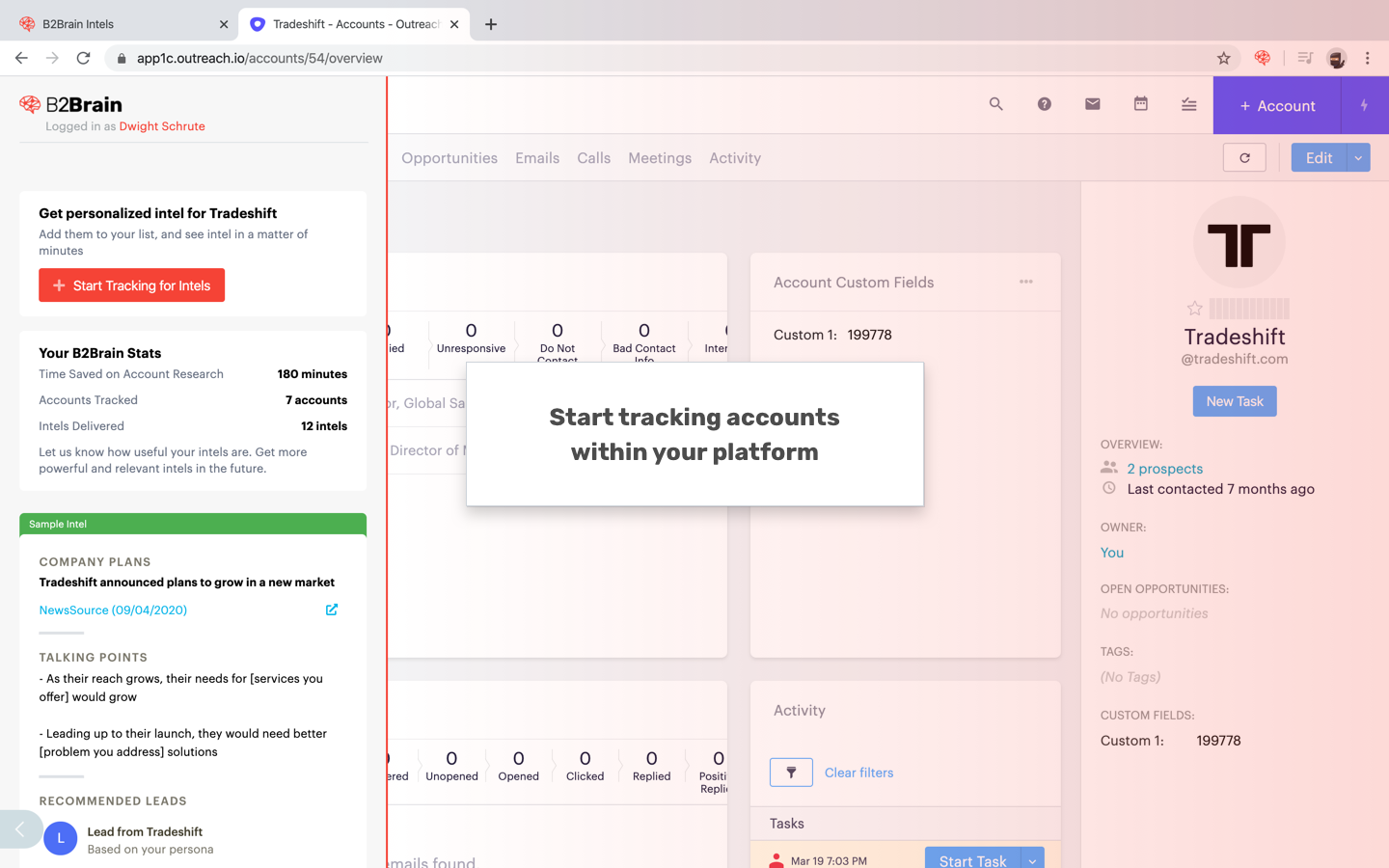This screenshot has width=1389, height=868.
Task: Click the Do Not Contact stat
Action: tap(558, 341)
